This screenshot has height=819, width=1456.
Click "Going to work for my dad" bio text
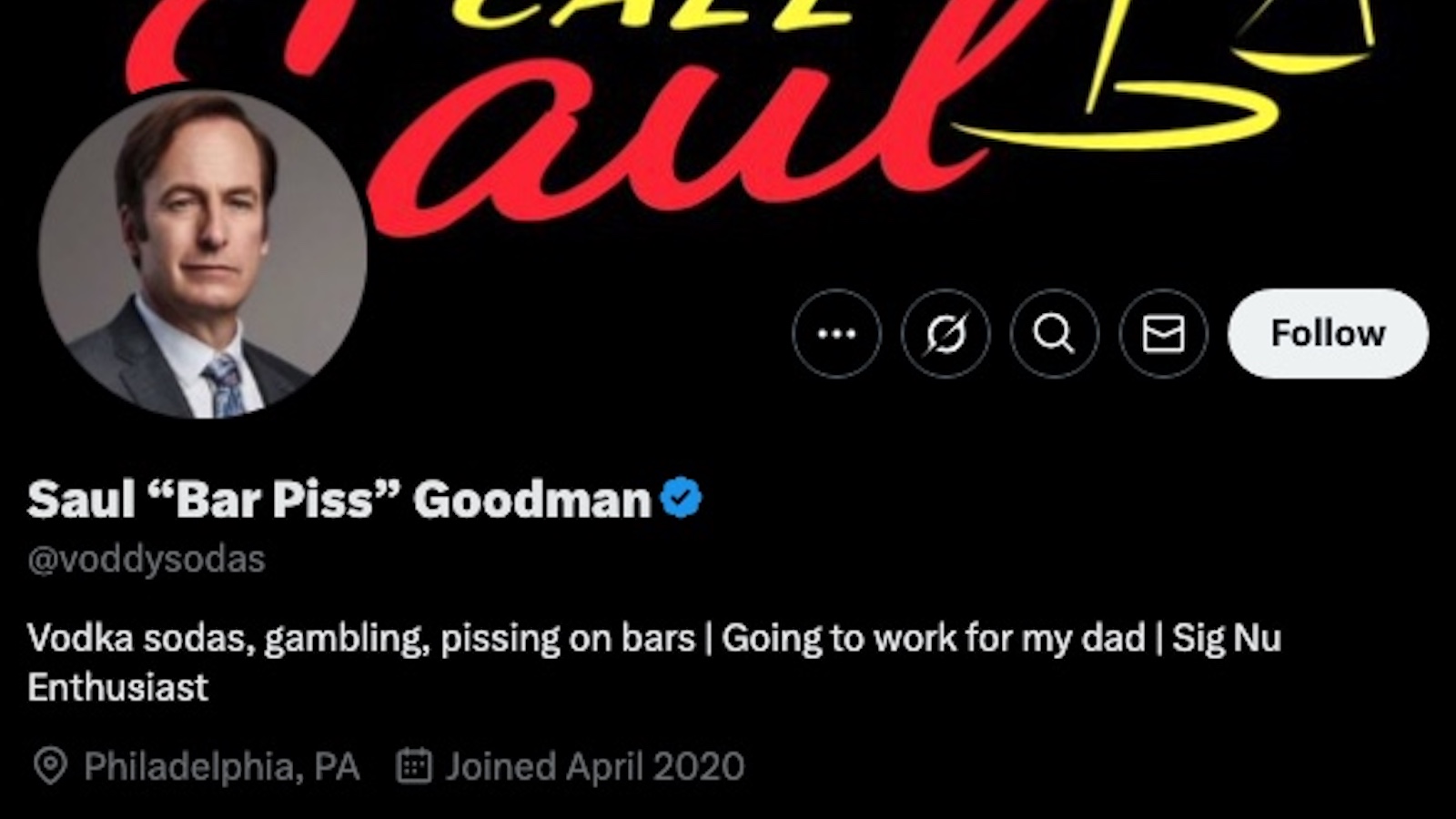tap(933, 639)
